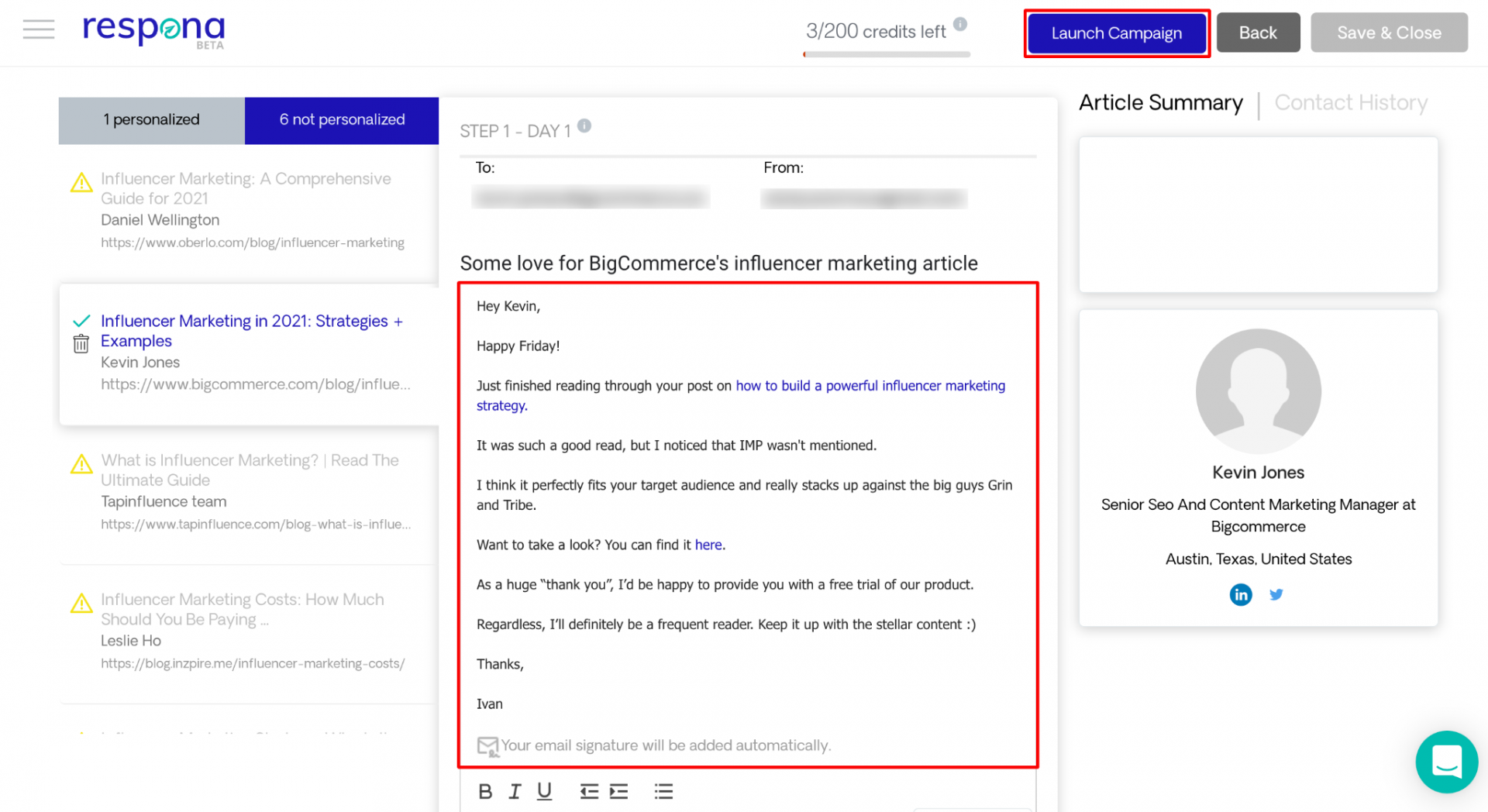This screenshot has height=812, width=1488.
Task: Click 'Leslie Ho' author name
Action: coord(131,641)
